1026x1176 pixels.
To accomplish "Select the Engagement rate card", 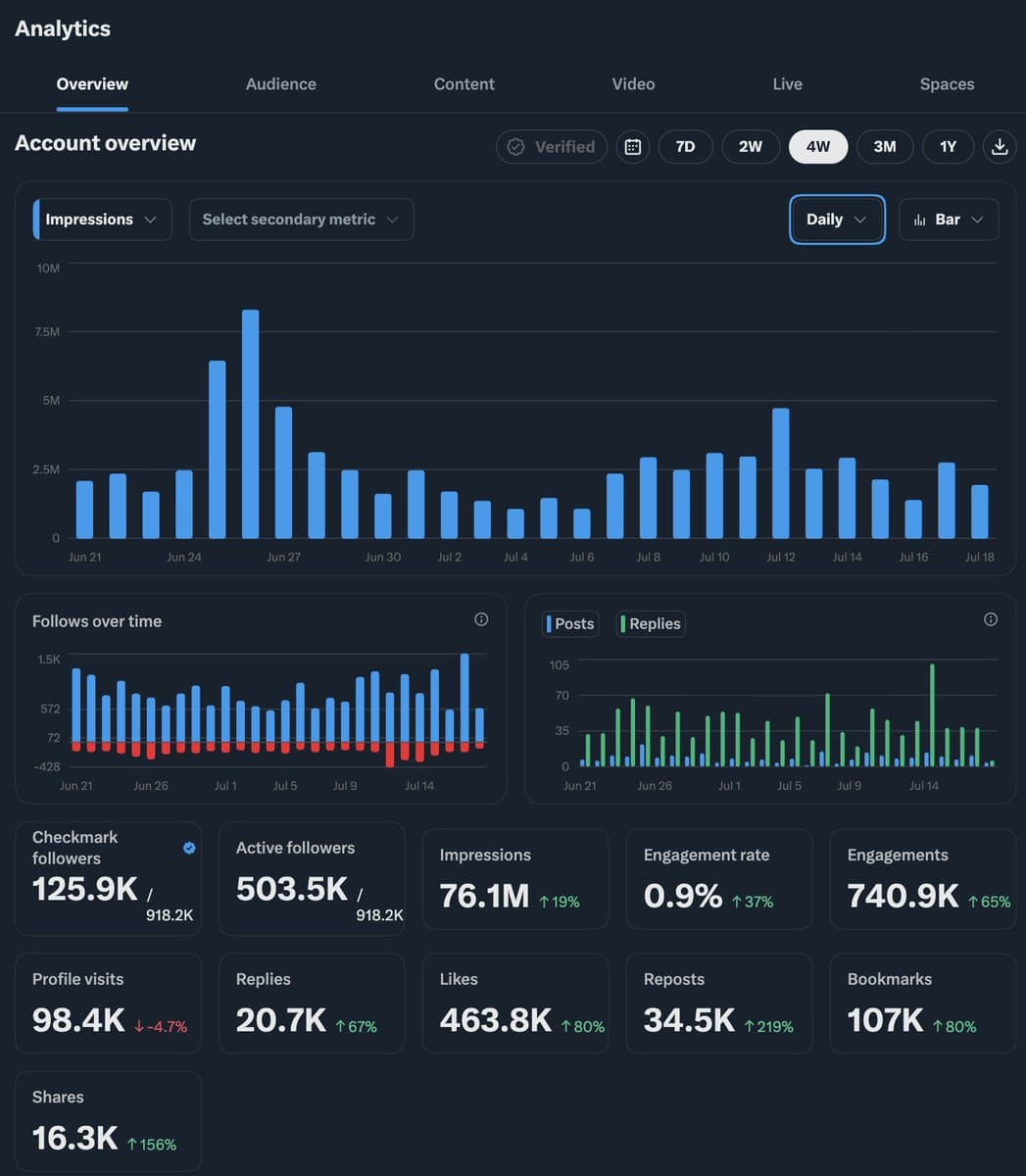I will [719, 879].
